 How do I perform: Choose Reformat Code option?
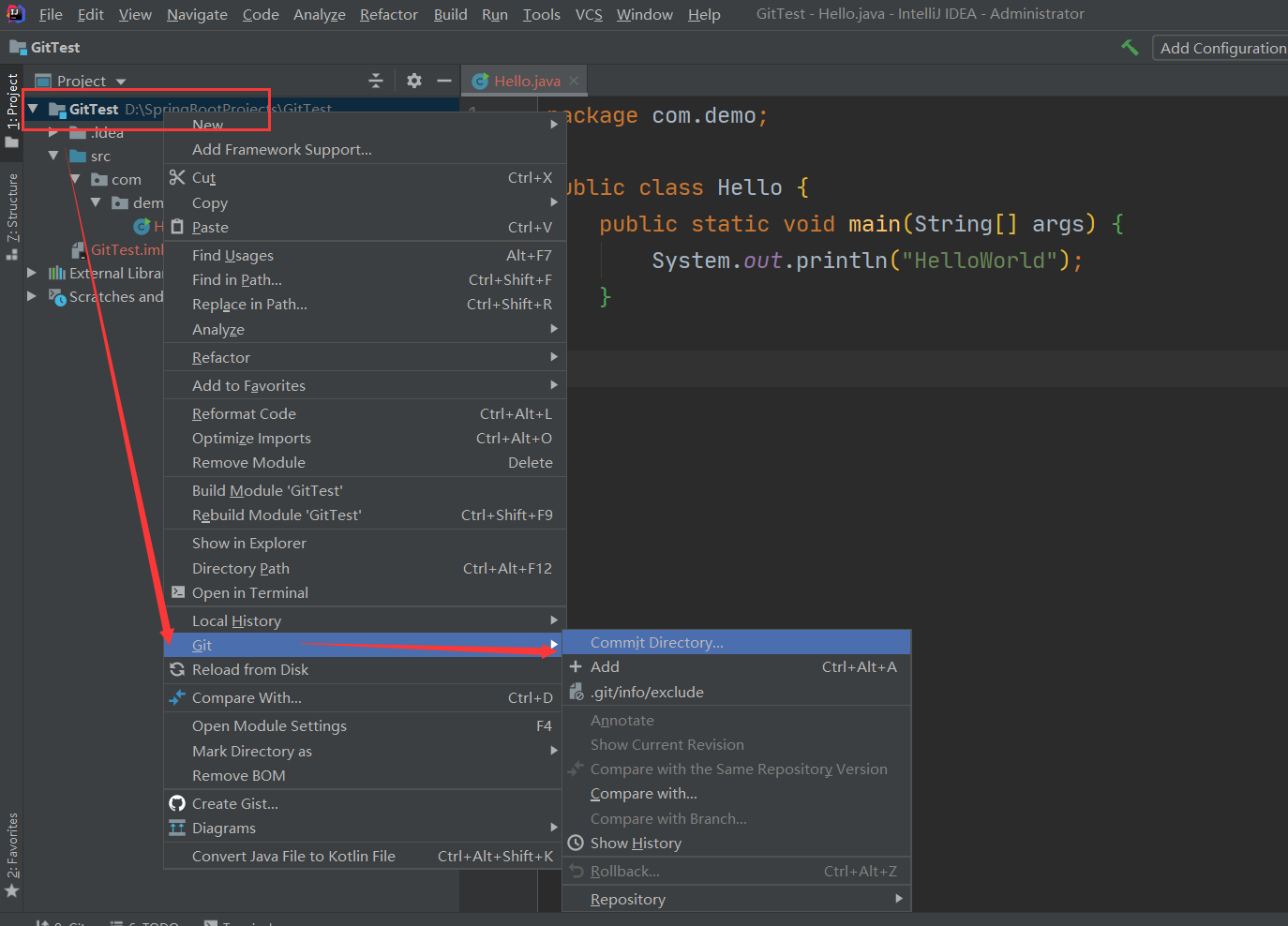click(366, 413)
